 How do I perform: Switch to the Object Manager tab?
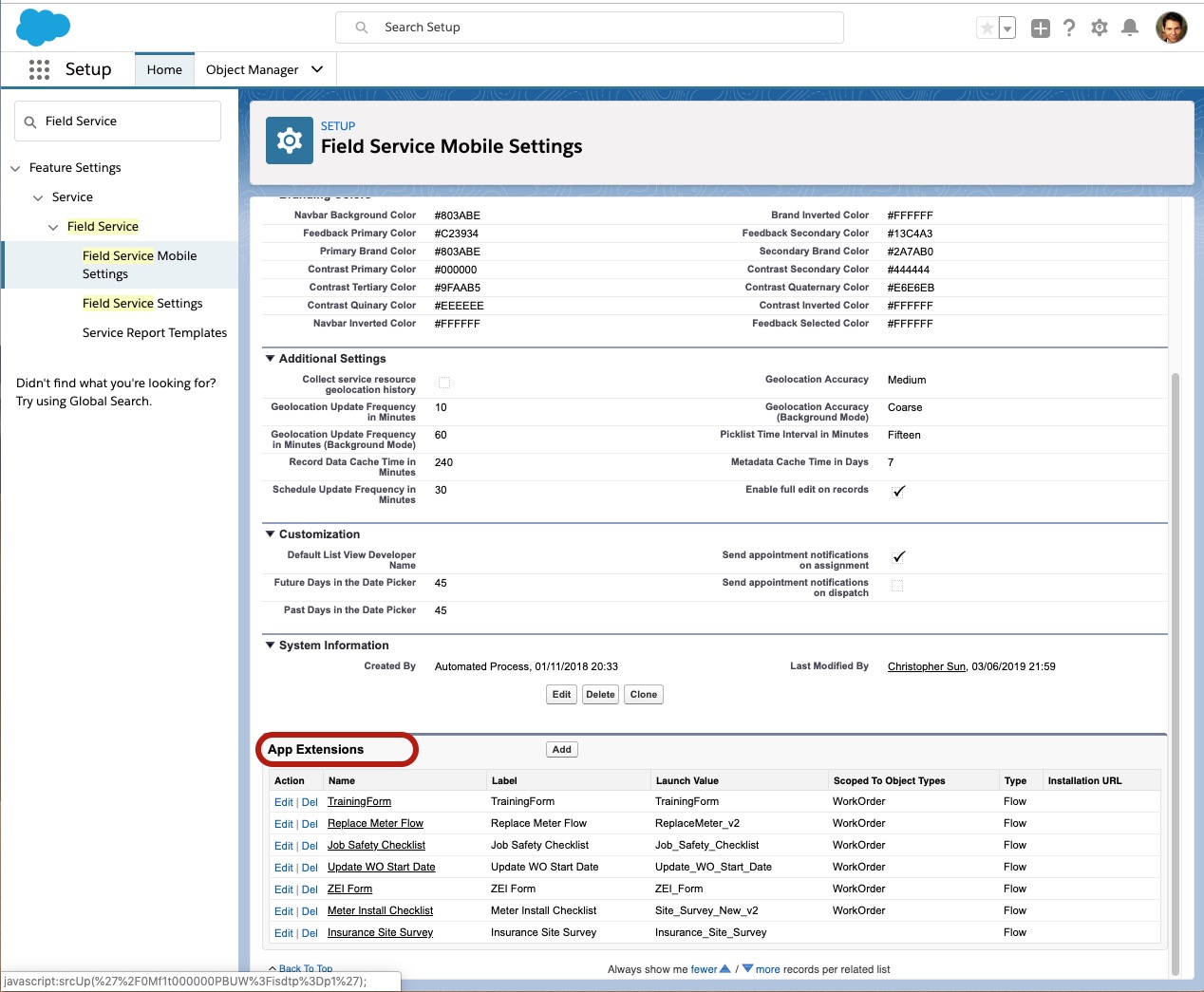click(252, 69)
